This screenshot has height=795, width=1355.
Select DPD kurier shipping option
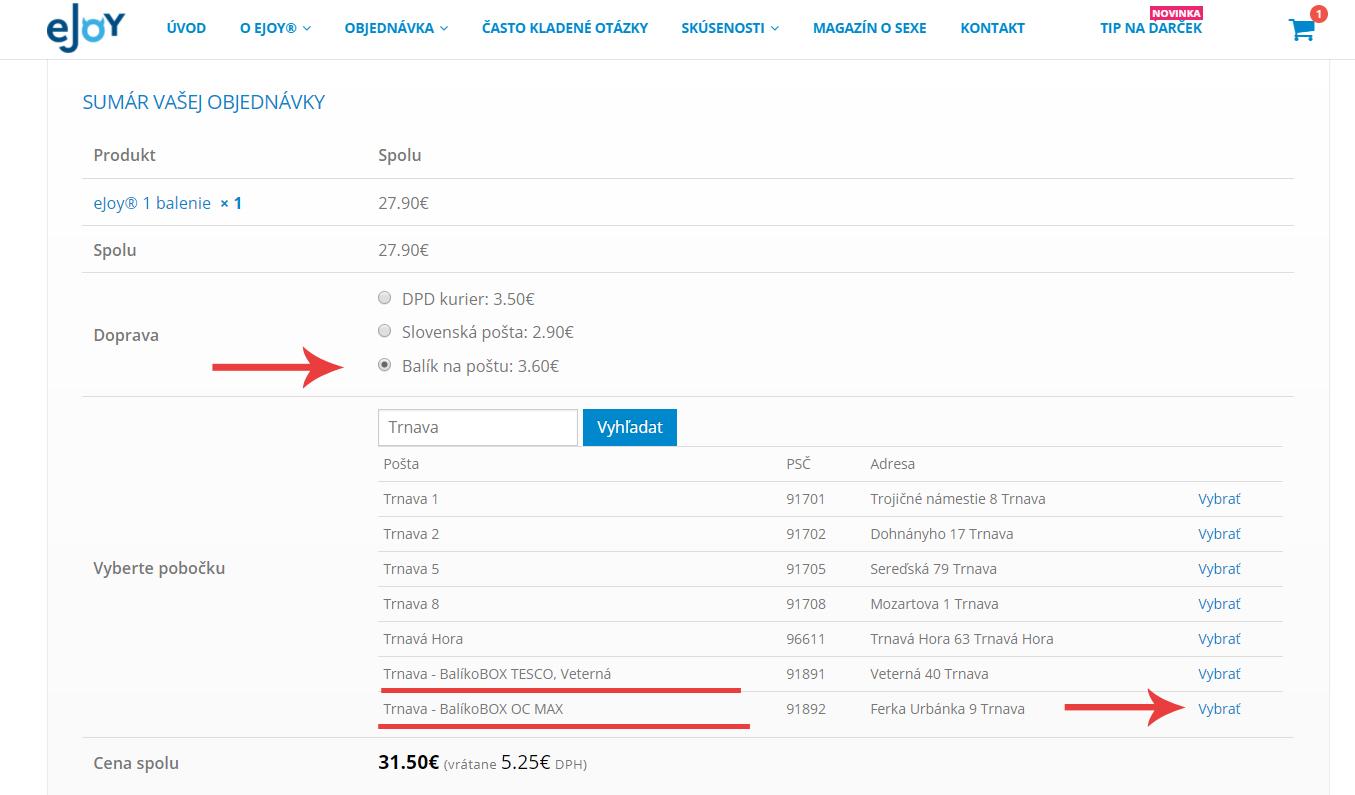coord(385,298)
